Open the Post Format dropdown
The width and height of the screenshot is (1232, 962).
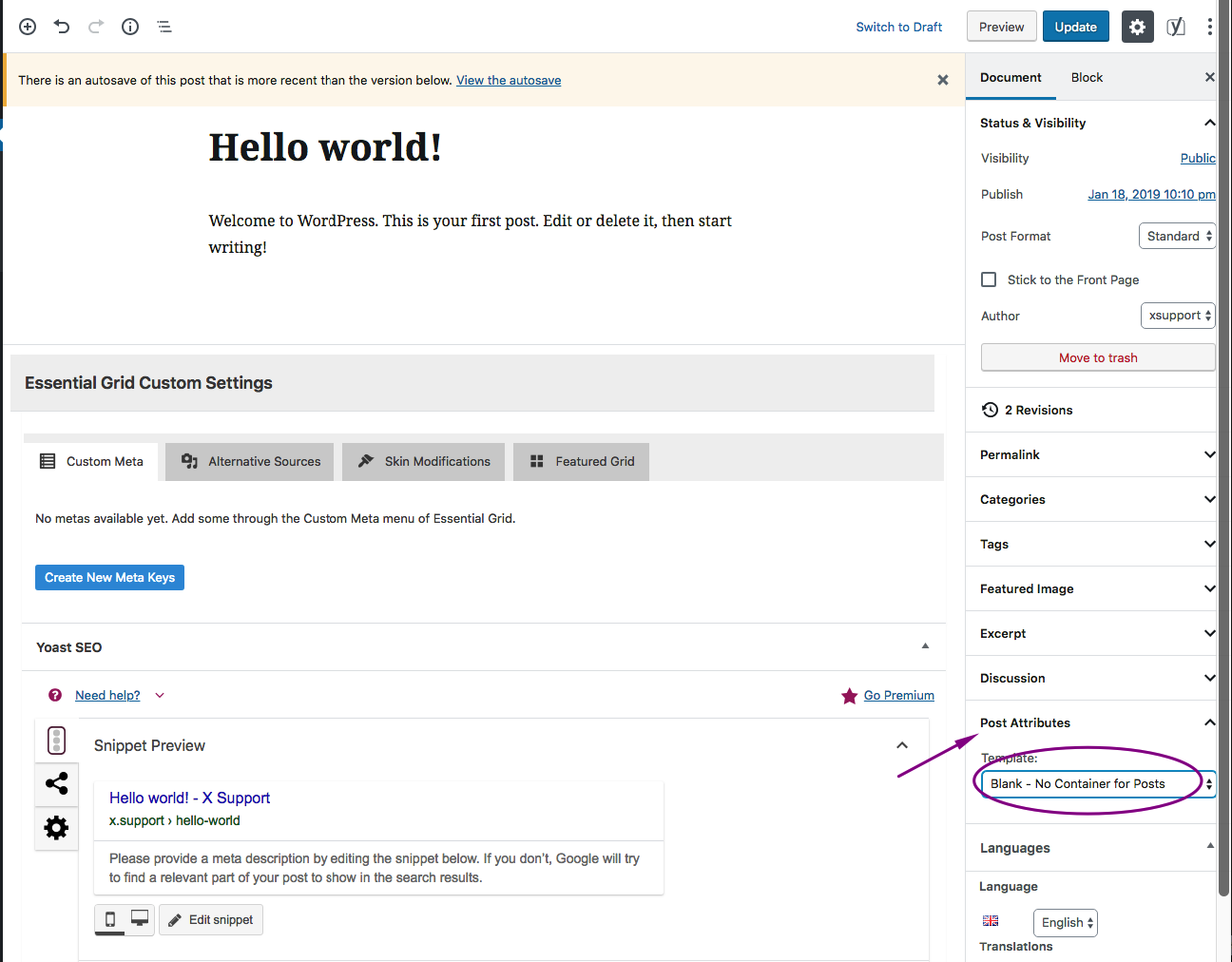1177,236
